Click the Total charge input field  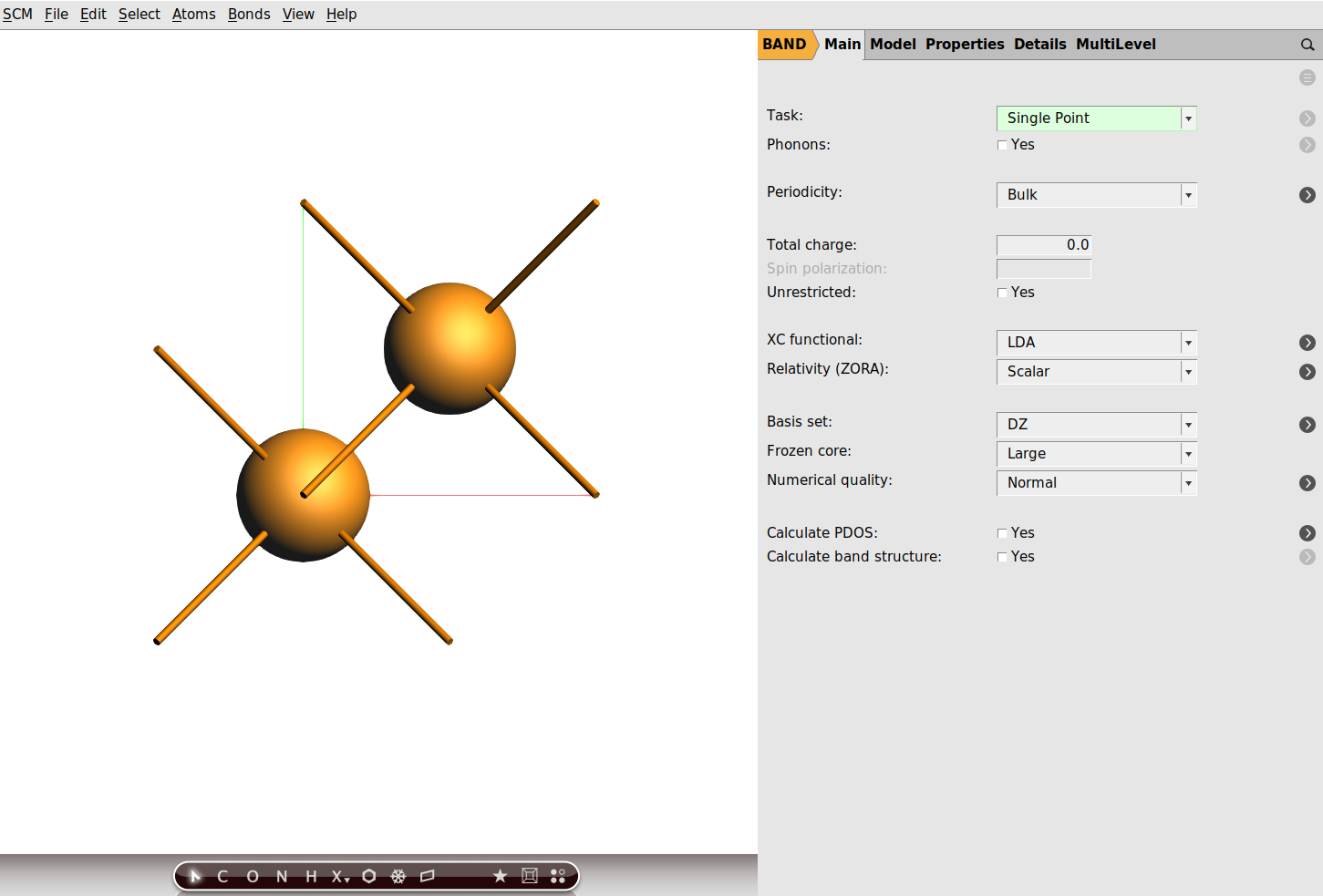(x=1043, y=244)
